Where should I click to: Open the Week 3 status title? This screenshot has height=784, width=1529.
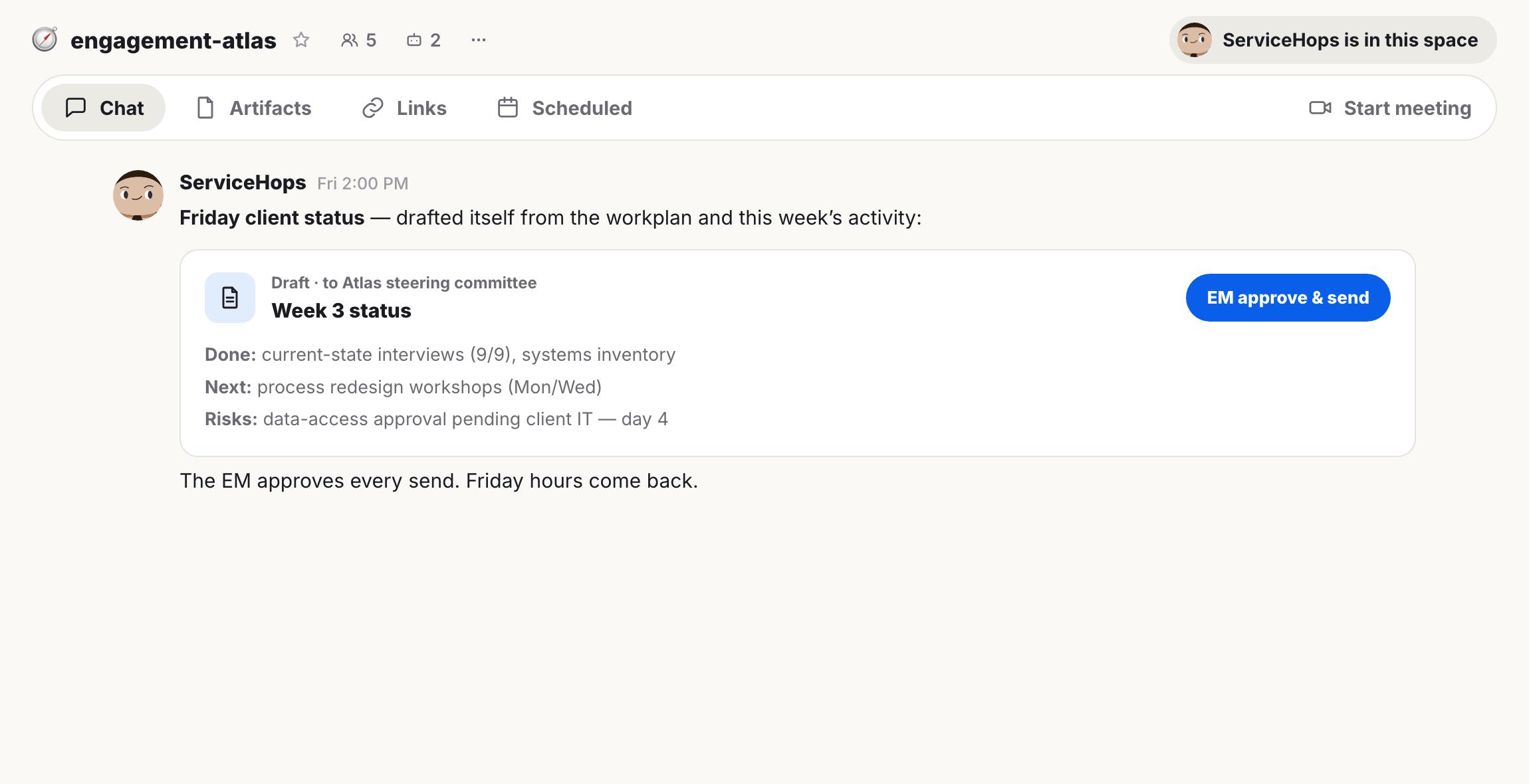point(341,310)
